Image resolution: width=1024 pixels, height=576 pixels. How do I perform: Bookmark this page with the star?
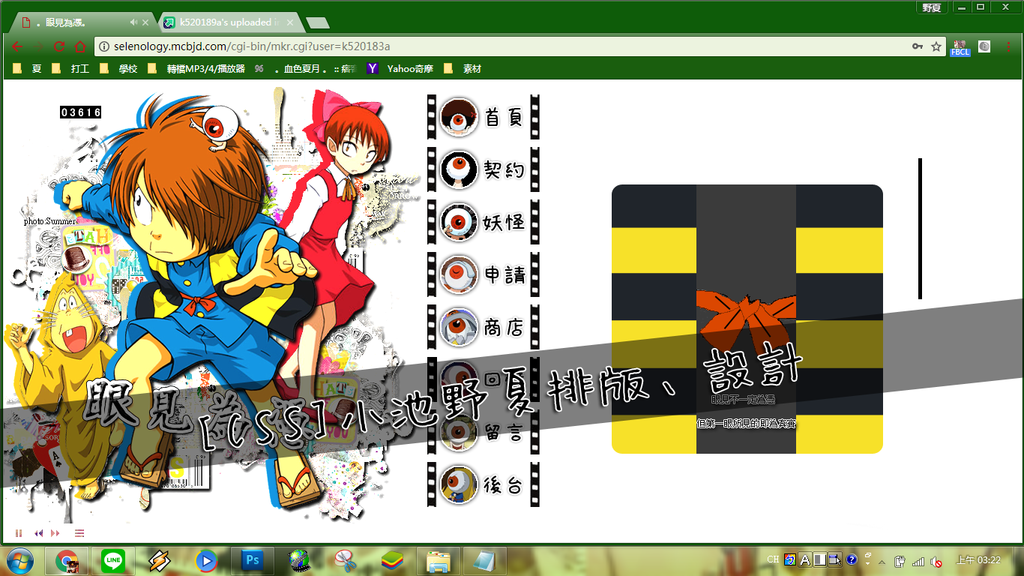click(936, 46)
